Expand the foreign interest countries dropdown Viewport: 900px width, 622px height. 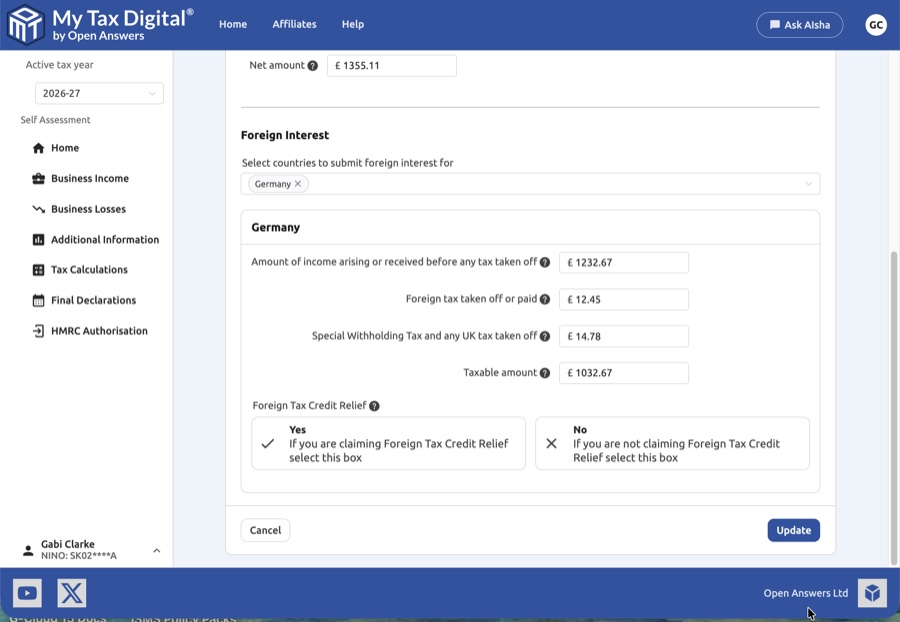pyautogui.click(x=808, y=184)
